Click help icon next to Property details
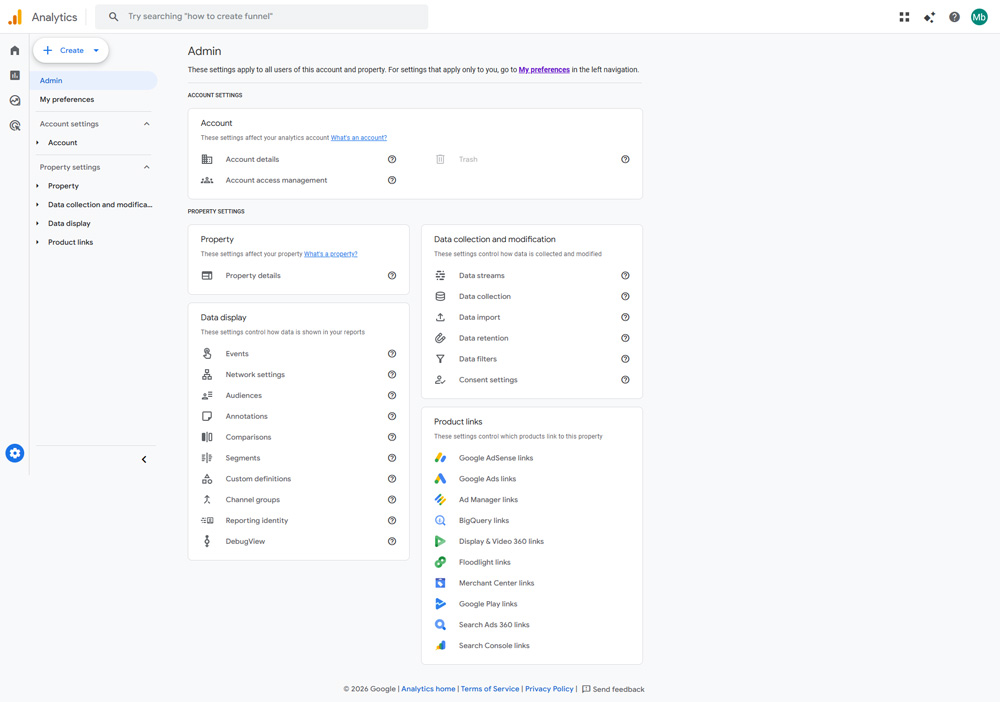The height and width of the screenshot is (702, 1000). pyautogui.click(x=392, y=275)
